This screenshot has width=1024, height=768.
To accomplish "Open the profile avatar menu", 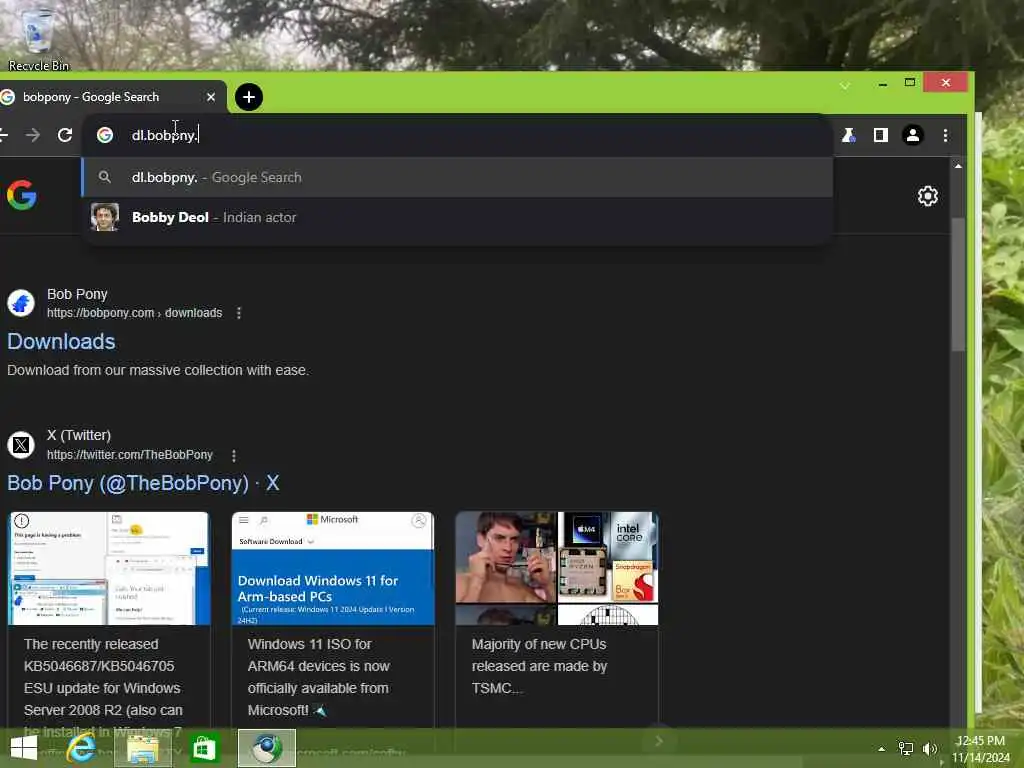I will coord(912,135).
